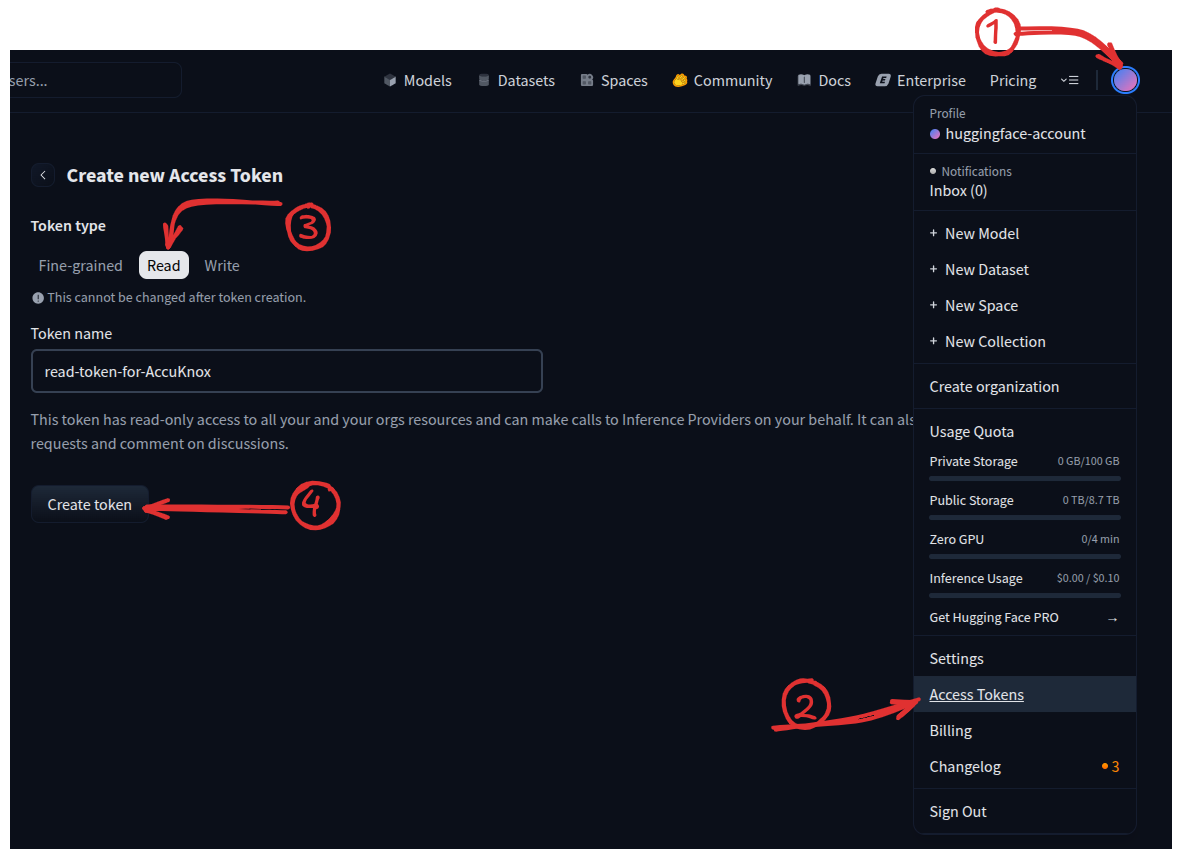The image size is (1182, 859).
Task: Select the Write token type
Action: tap(222, 265)
